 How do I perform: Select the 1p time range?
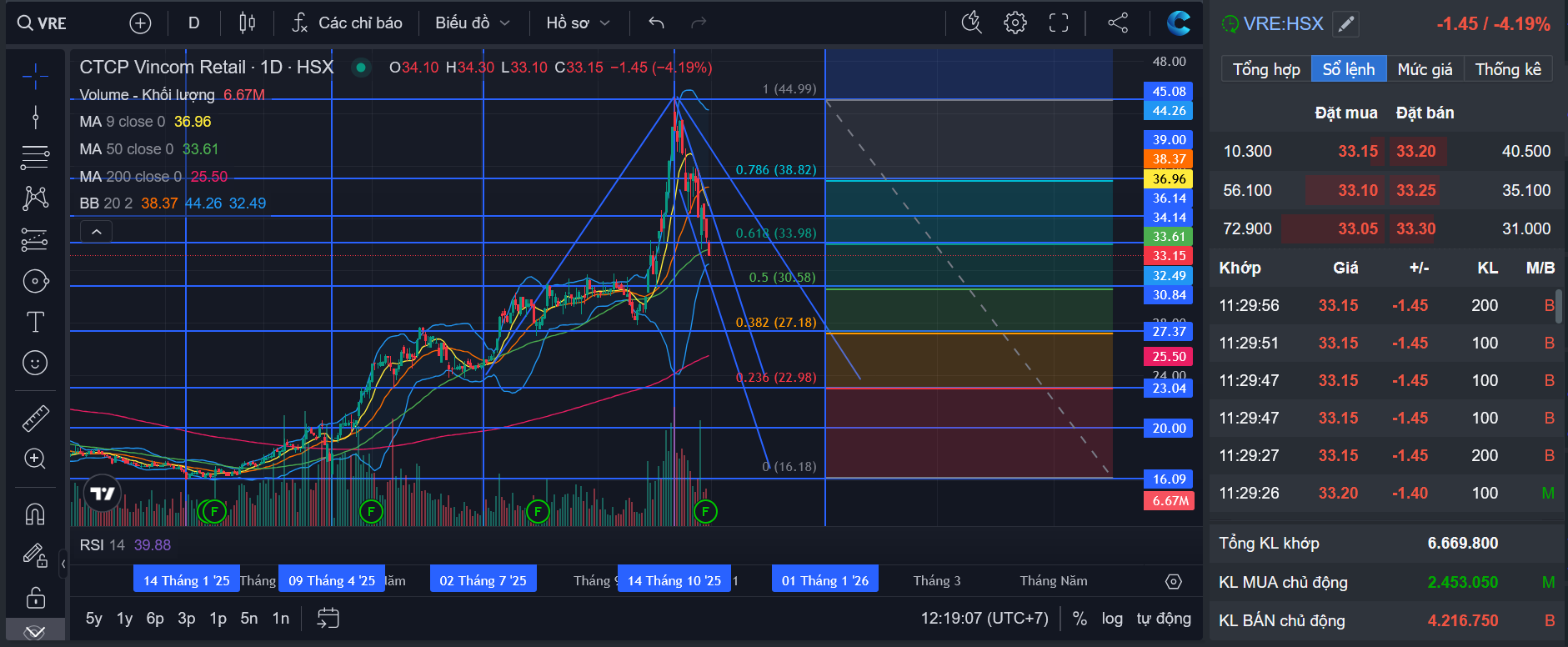[x=218, y=619]
